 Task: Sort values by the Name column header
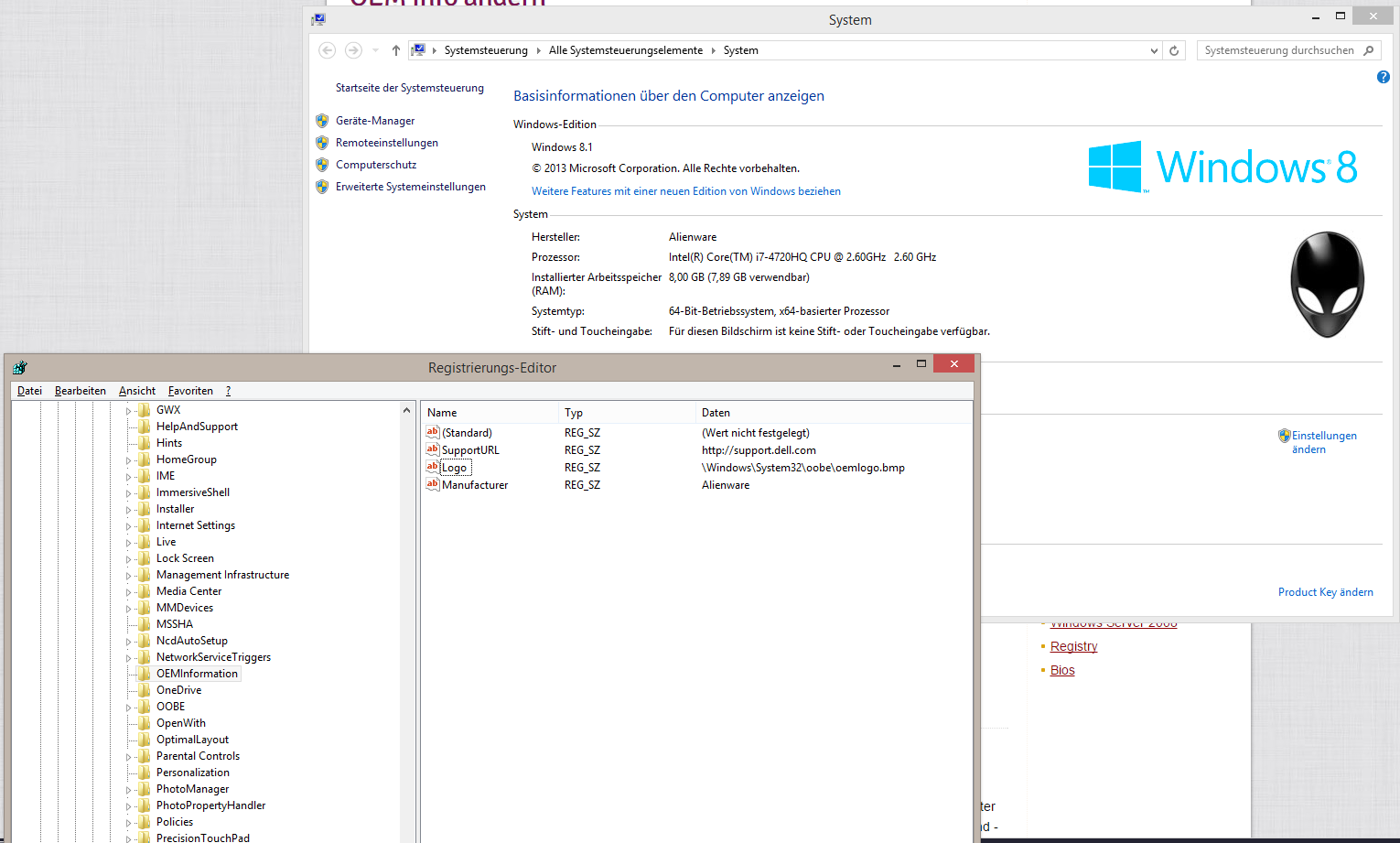tap(489, 413)
